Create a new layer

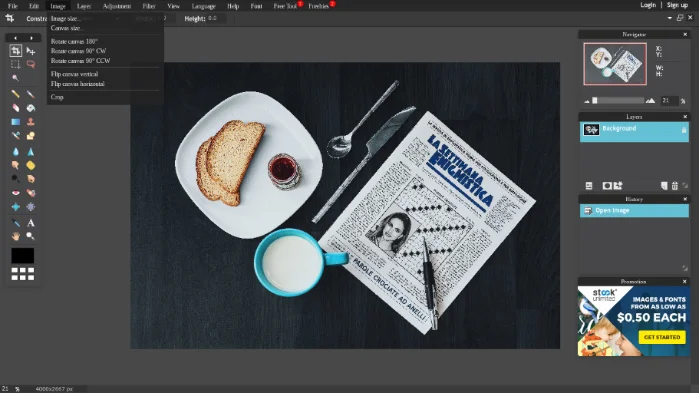pyautogui.click(x=664, y=186)
